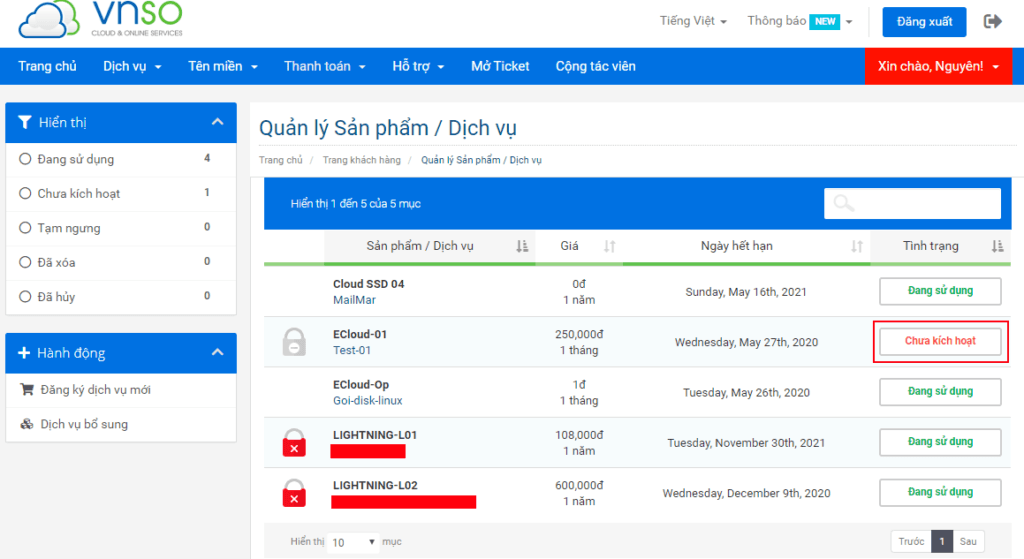
Task: Click the red lock icon for LIGHTNING-L02
Action: 294,492
